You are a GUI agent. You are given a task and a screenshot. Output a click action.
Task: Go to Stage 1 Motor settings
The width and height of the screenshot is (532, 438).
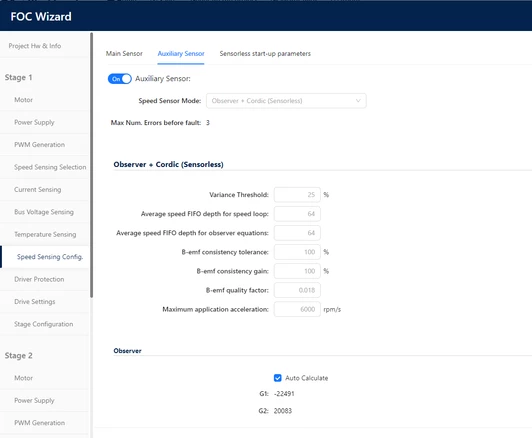click(23, 100)
